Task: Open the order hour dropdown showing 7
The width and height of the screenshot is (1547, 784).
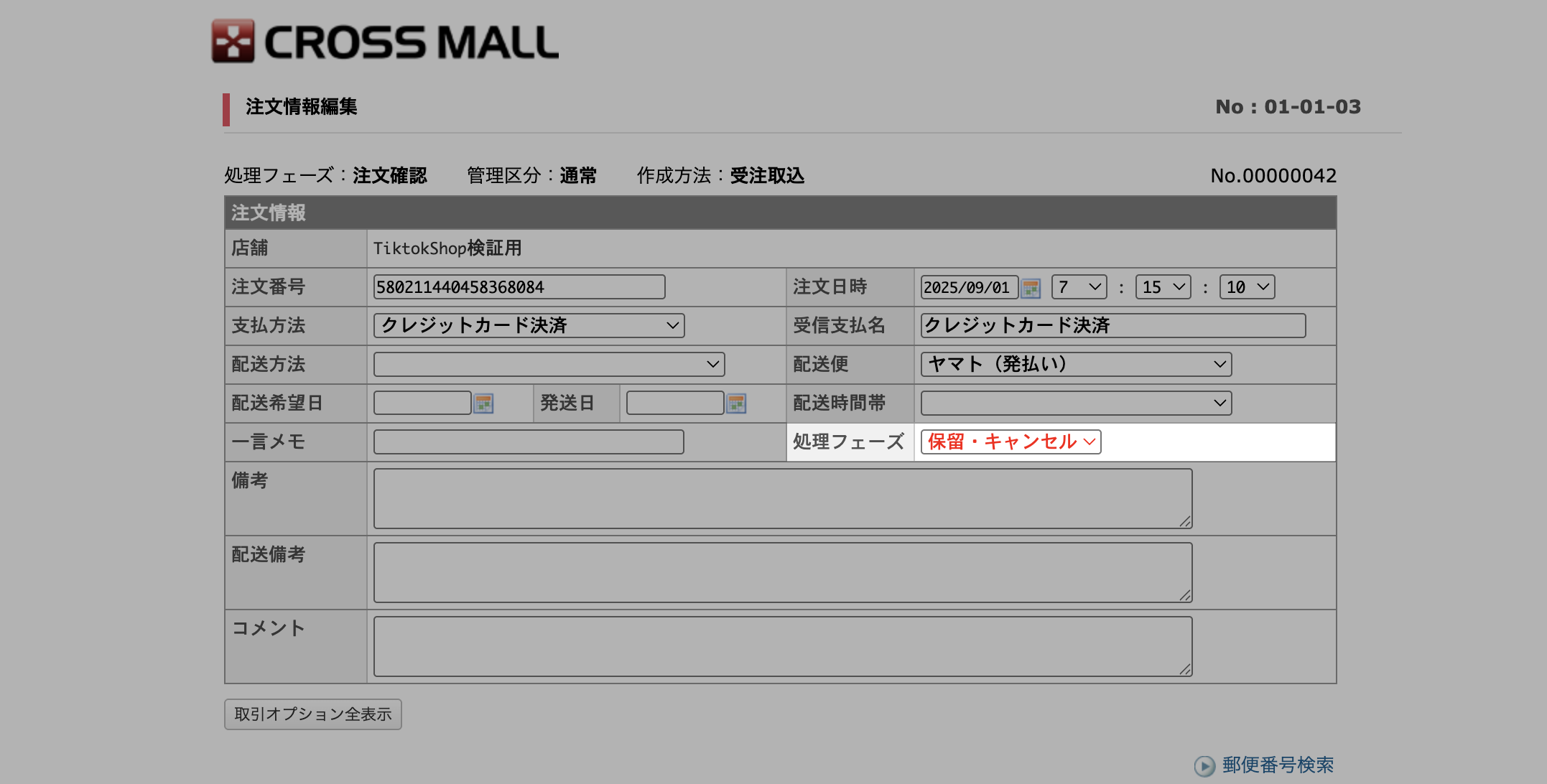Action: pos(1079,287)
